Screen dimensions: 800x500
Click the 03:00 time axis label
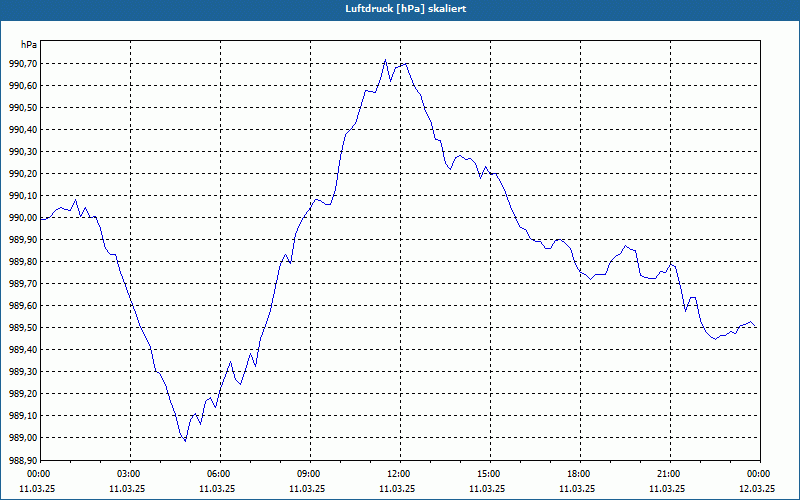130,474
